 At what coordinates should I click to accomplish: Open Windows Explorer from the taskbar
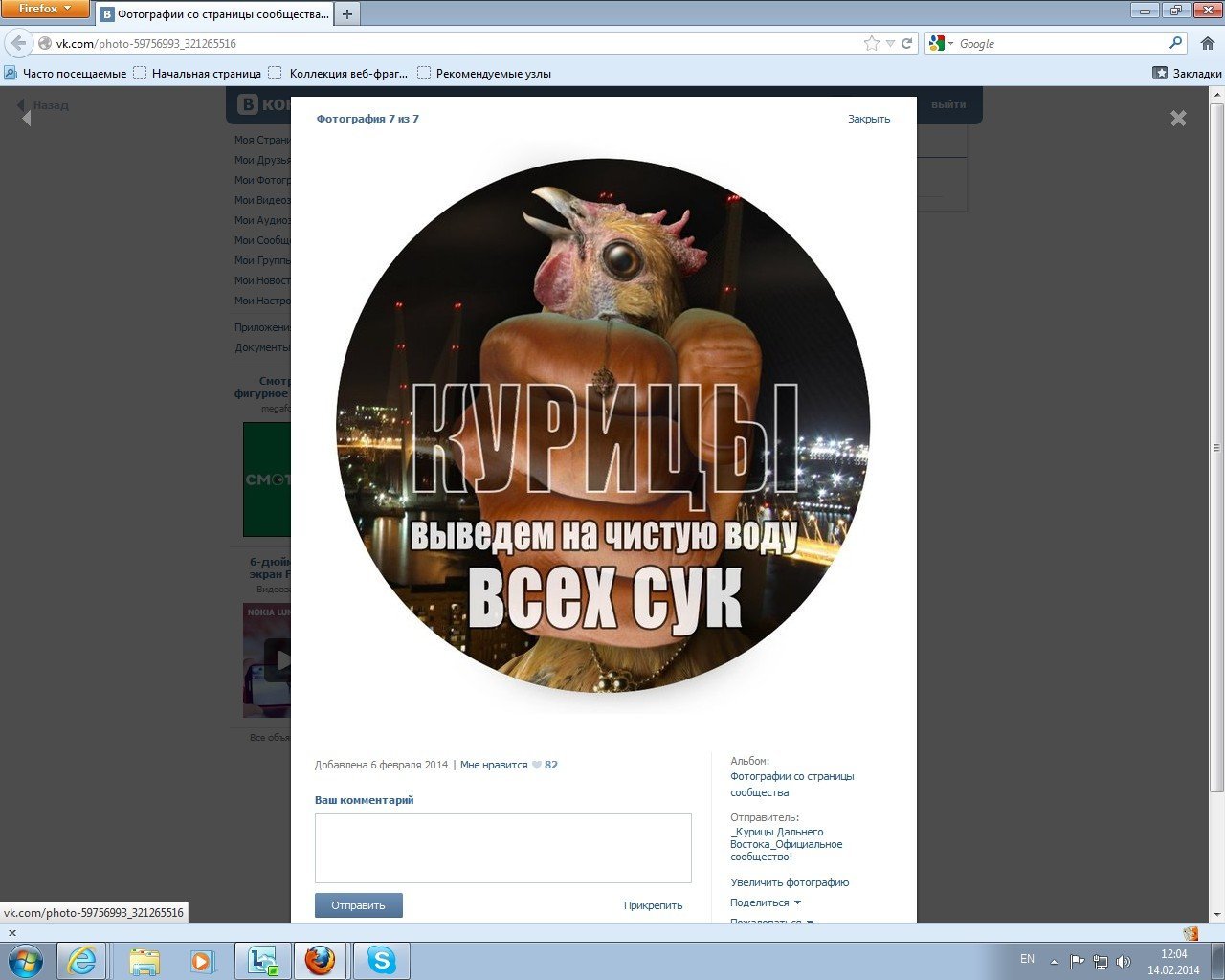pyautogui.click(x=145, y=960)
